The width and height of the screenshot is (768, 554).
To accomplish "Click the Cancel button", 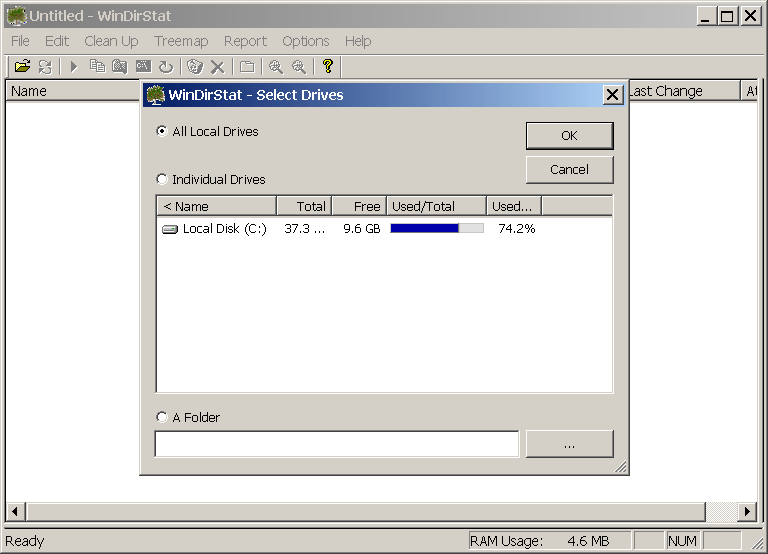I will click(x=569, y=170).
